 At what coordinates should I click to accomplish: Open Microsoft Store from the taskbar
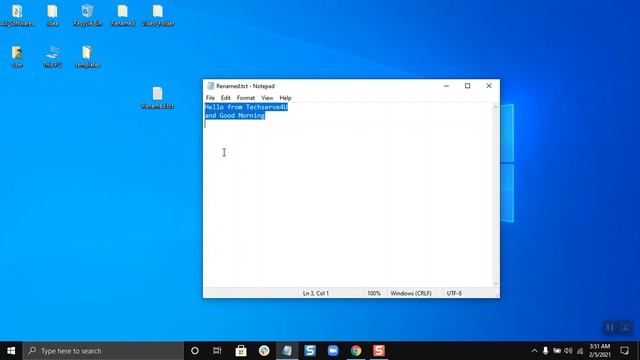(x=241, y=351)
